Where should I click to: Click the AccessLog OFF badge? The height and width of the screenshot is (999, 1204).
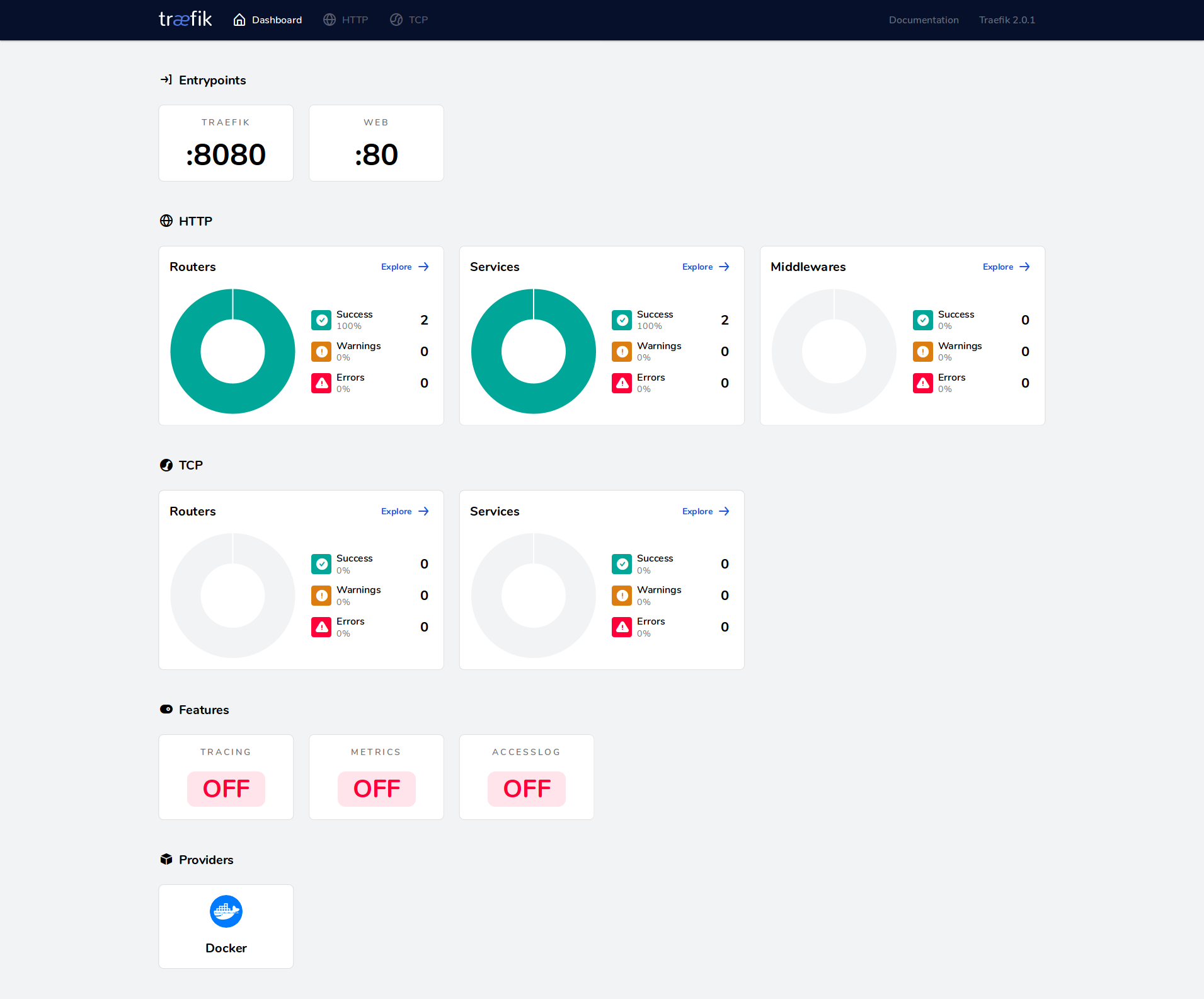coord(527,788)
